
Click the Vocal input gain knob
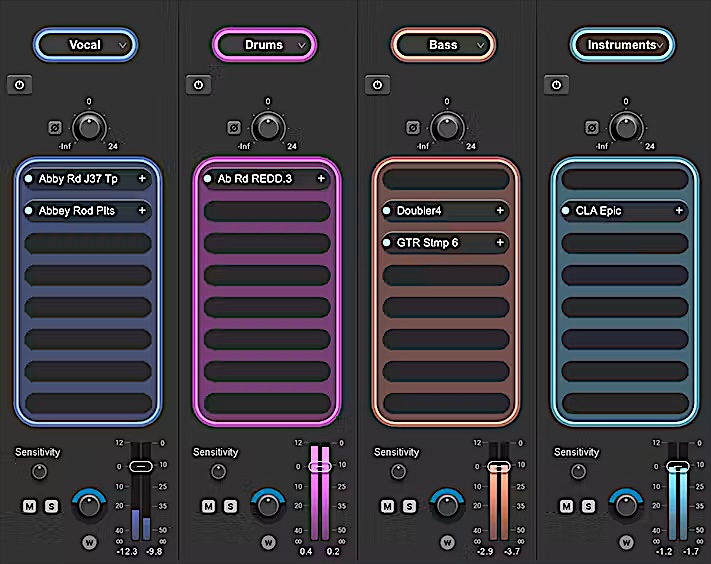point(89,127)
